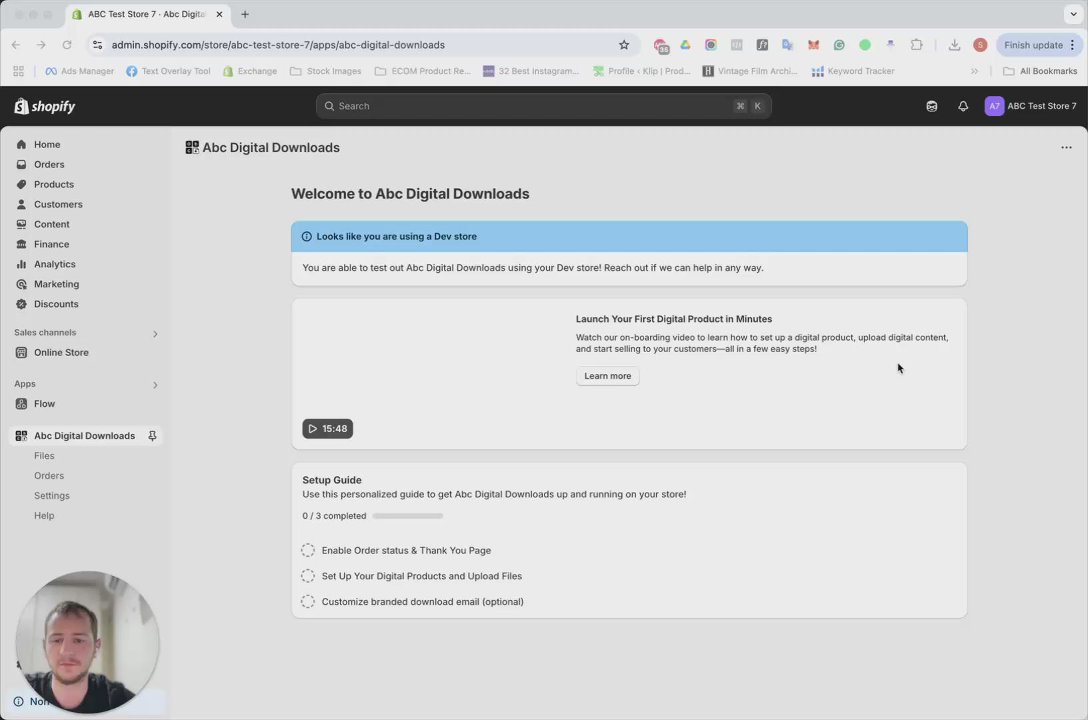Open the Flow app icon

coord(22,404)
